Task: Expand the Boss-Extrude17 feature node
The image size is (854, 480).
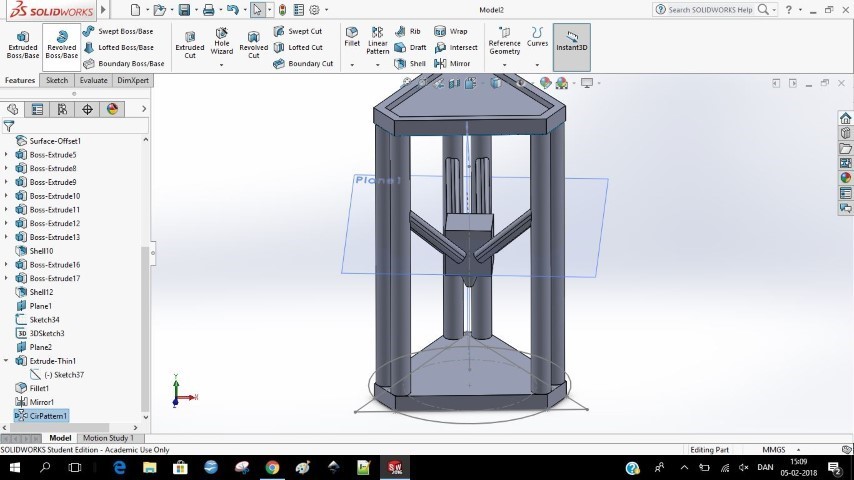Action: click(6, 278)
